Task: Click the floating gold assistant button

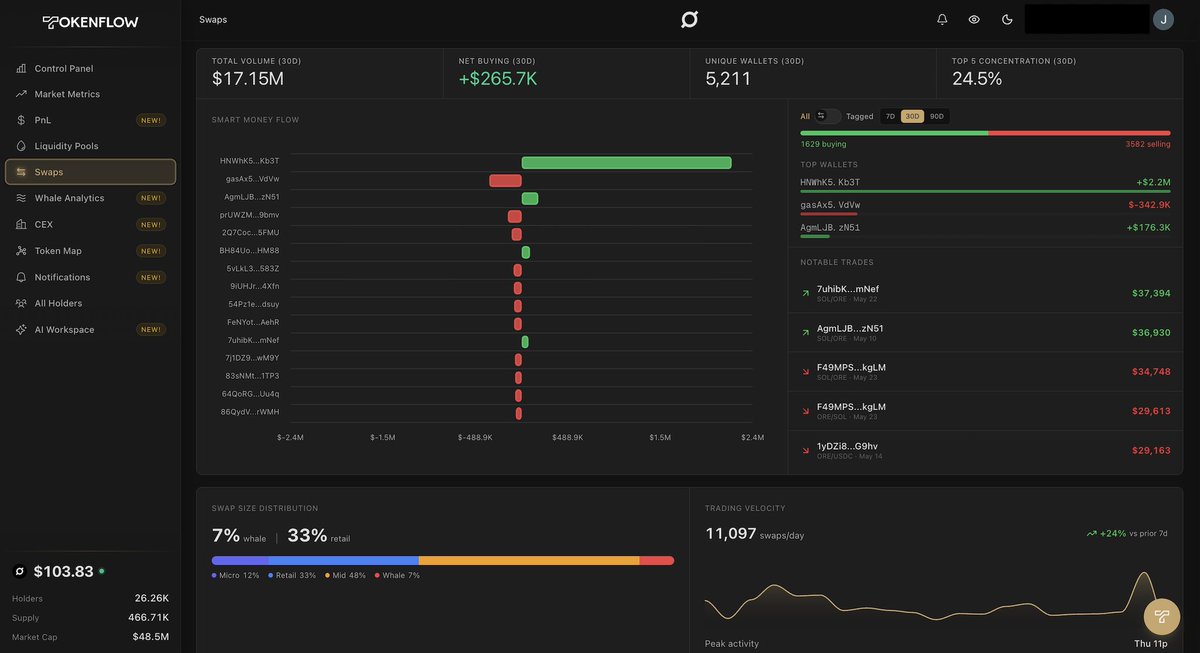Action: pos(1162,616)
